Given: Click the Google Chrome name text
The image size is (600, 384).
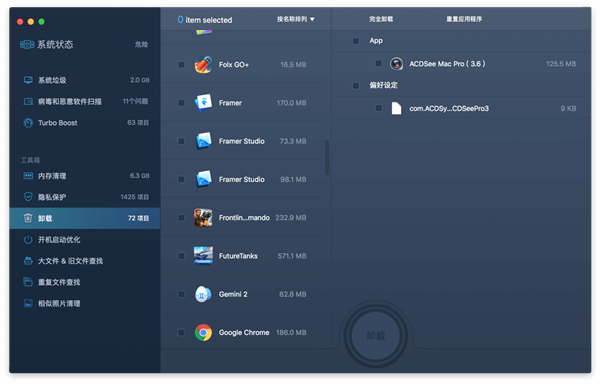Looking at the screenshot, I should click(x=244, y=332).
